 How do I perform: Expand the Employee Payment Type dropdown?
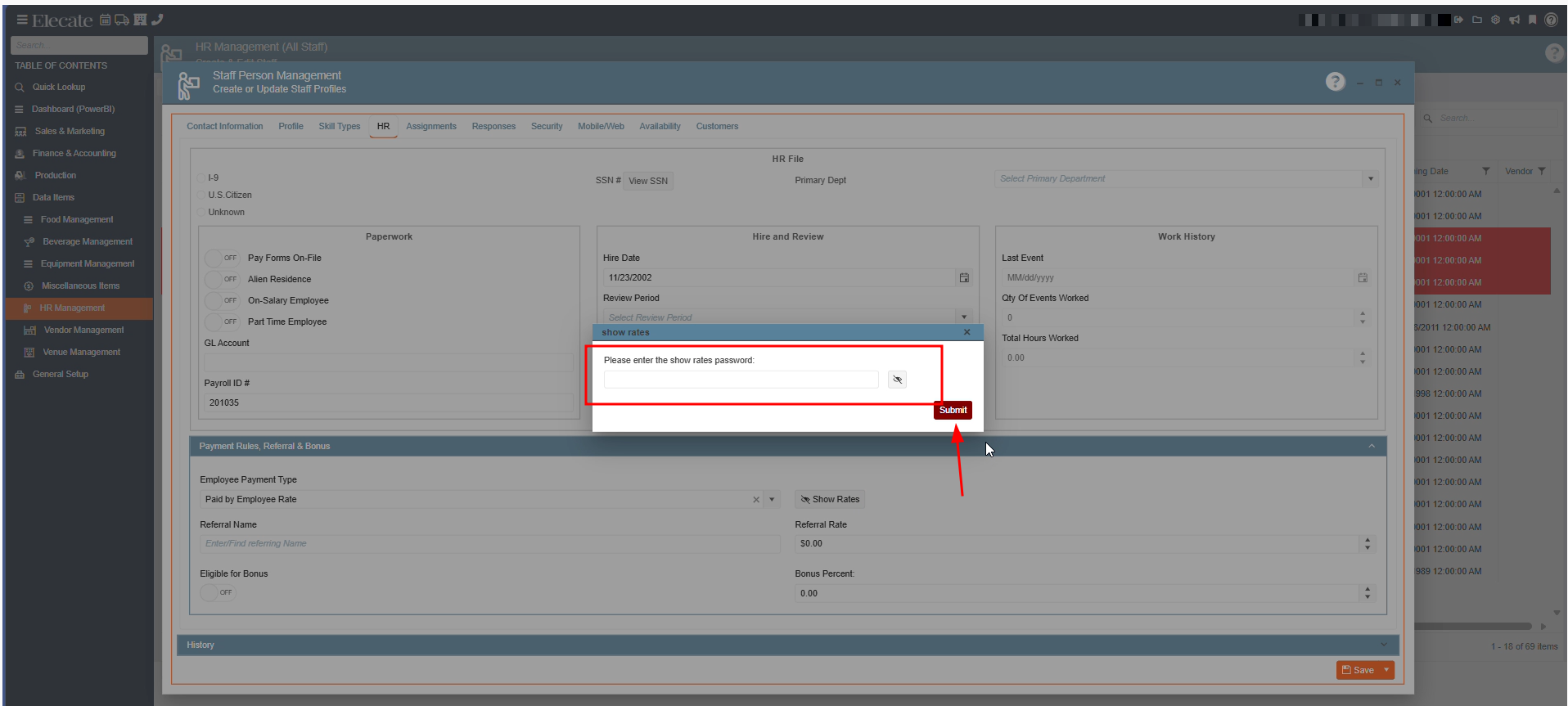pyautogui.click(x=772, y=500)
